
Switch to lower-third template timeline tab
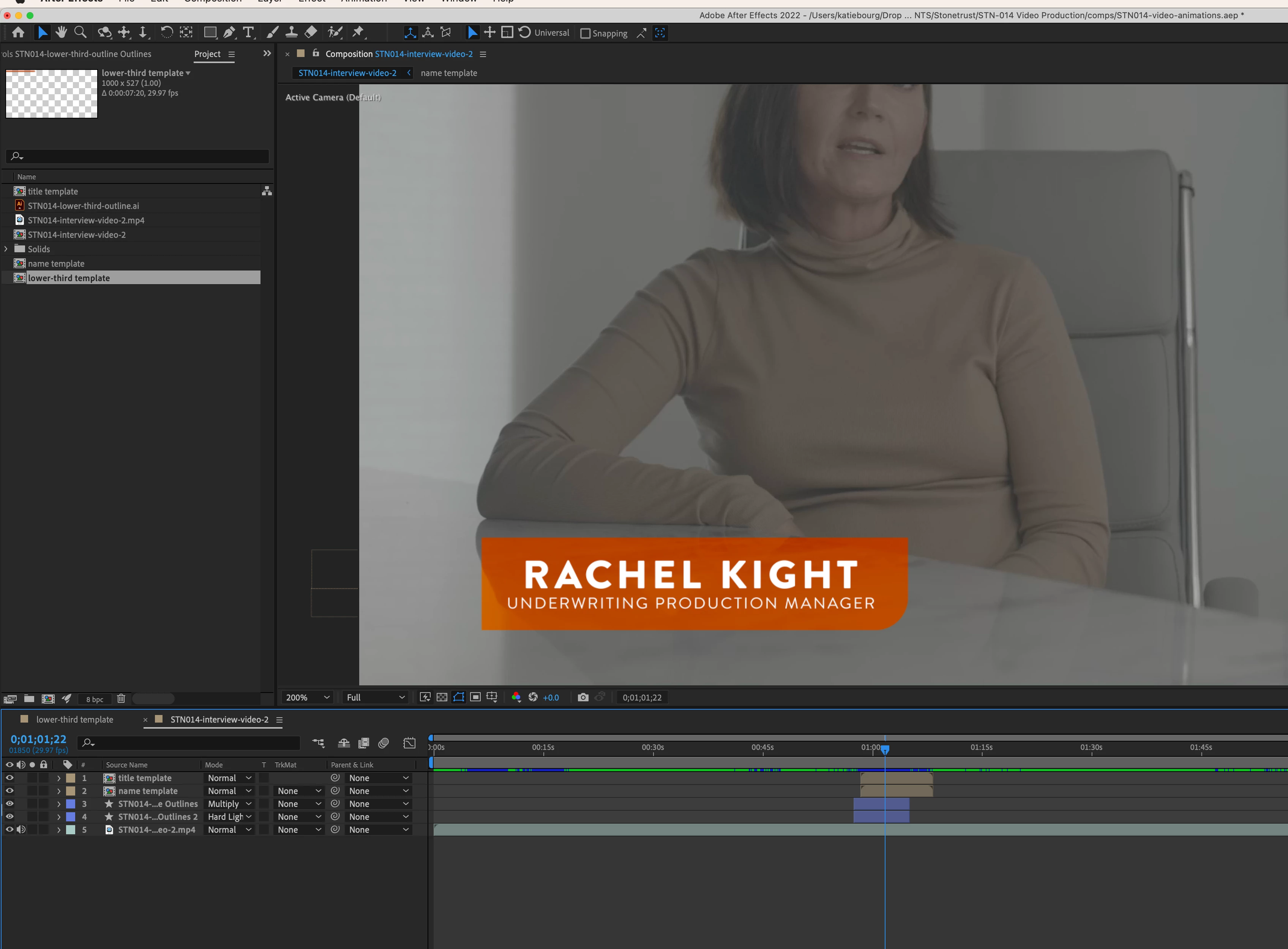(75, 719)
